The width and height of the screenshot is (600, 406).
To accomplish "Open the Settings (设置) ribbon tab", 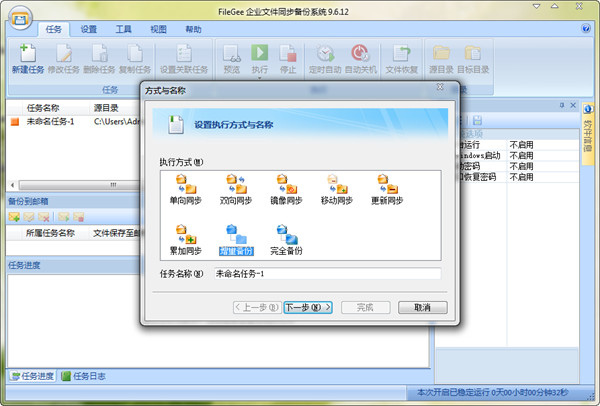I will point(88,29).
